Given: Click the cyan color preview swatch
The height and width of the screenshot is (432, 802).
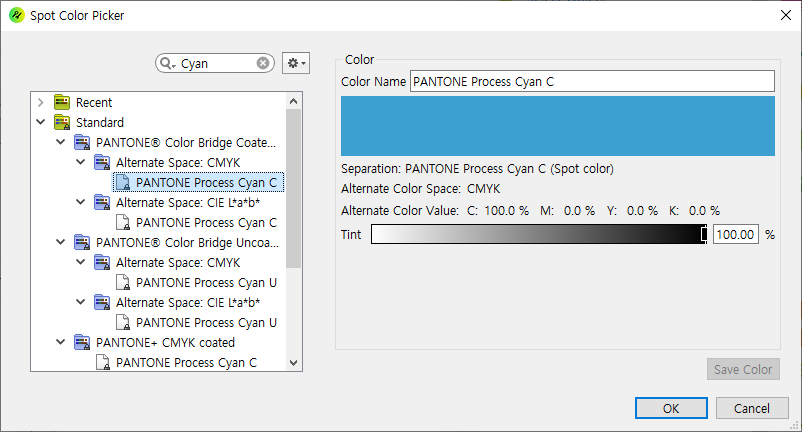Looking at the screenshot, I should (x=558, y=126).
